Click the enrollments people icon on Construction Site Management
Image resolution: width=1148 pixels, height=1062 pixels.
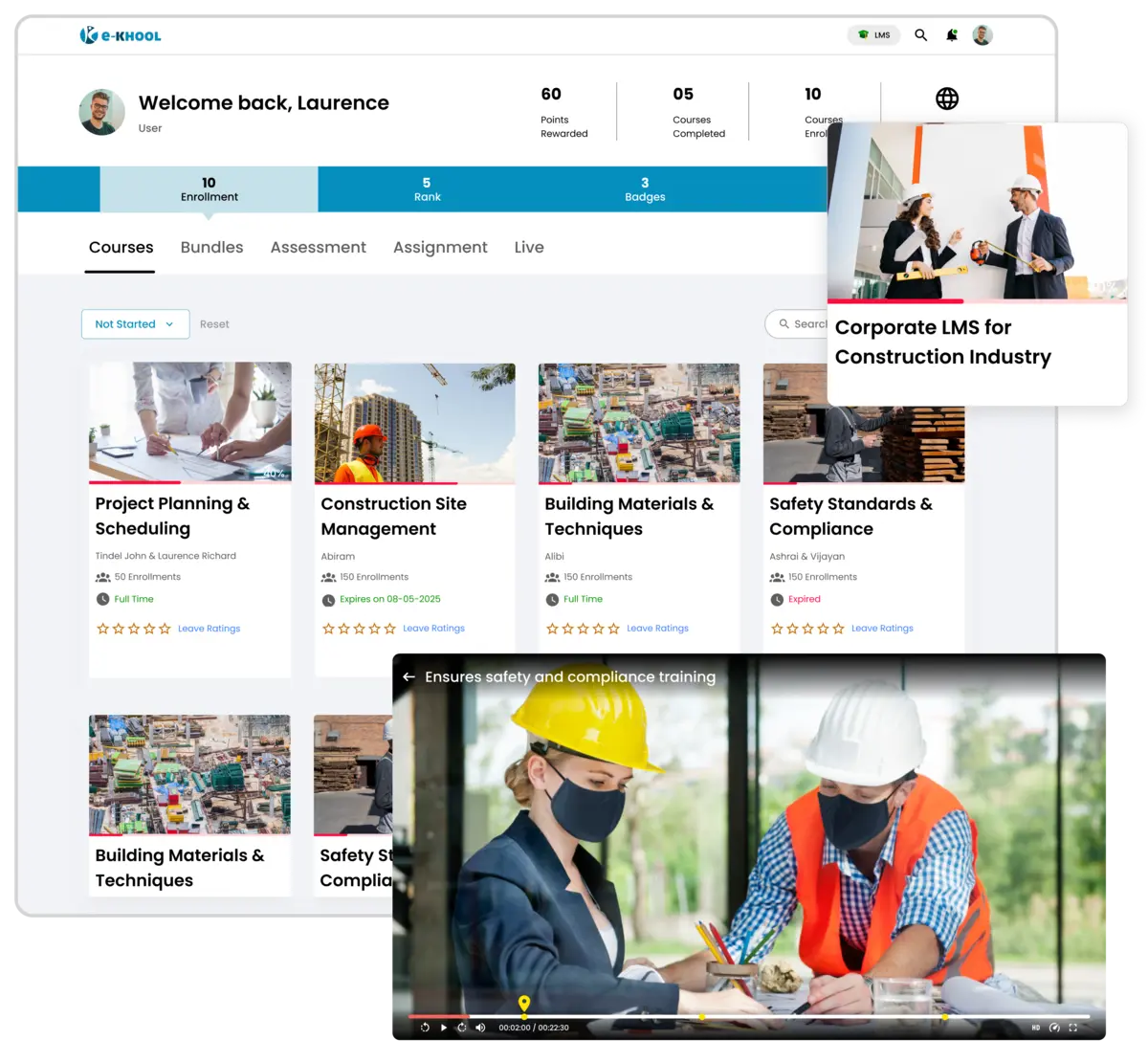pos(328,576)
